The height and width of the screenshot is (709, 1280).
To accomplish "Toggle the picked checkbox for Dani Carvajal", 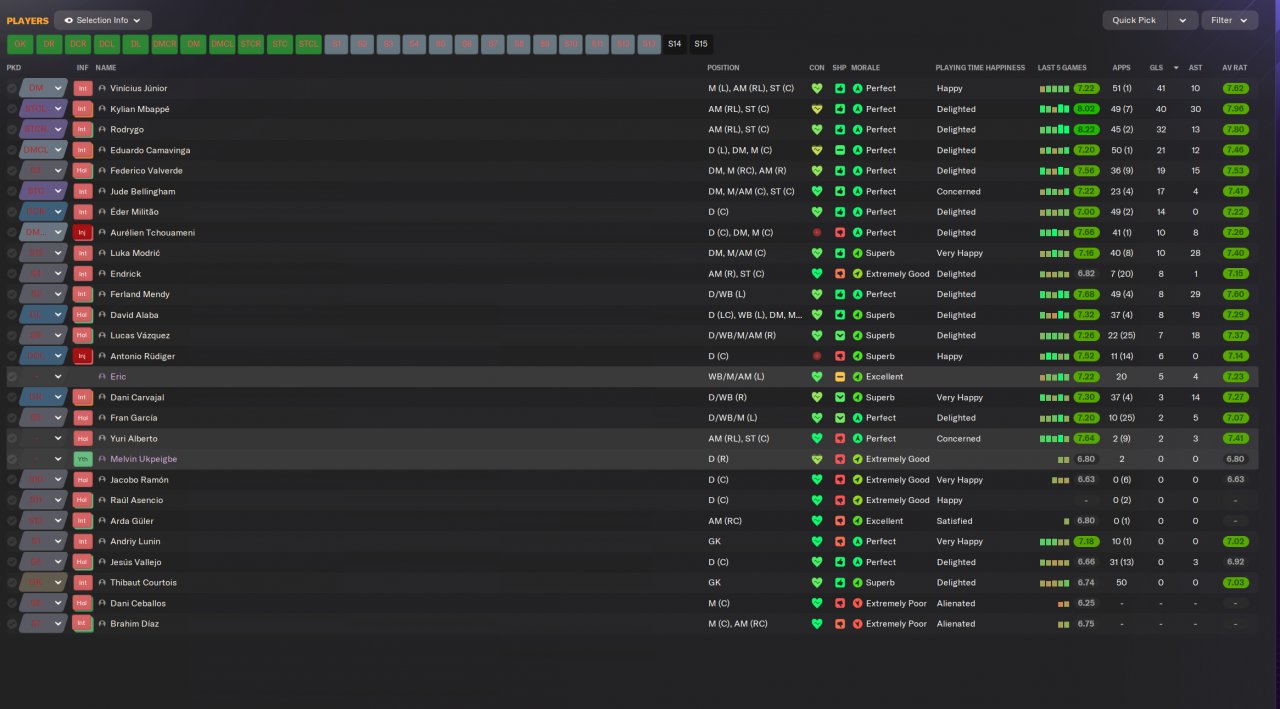I will pos(12,397).
